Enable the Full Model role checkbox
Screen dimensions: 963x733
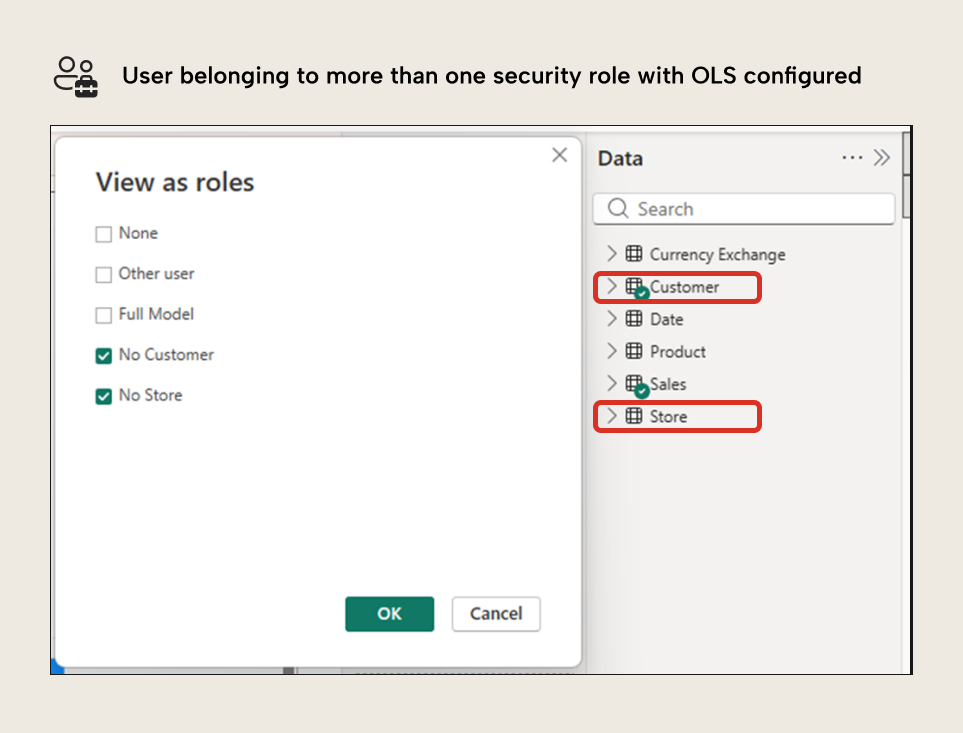104,315
